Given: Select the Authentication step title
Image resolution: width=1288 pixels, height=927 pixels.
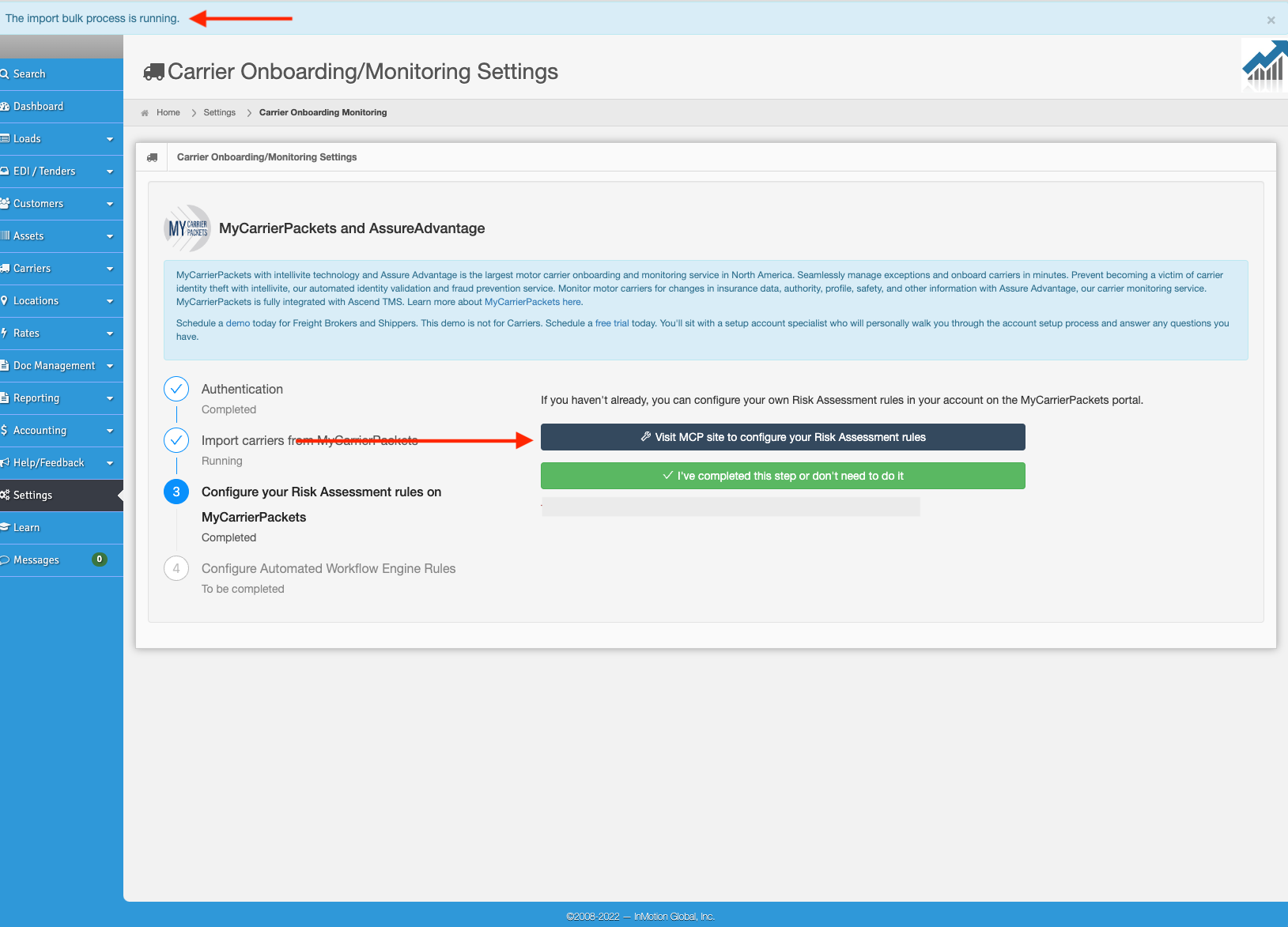Looking at the screenshot, I should pyautogui.click(x=242, y=389).
